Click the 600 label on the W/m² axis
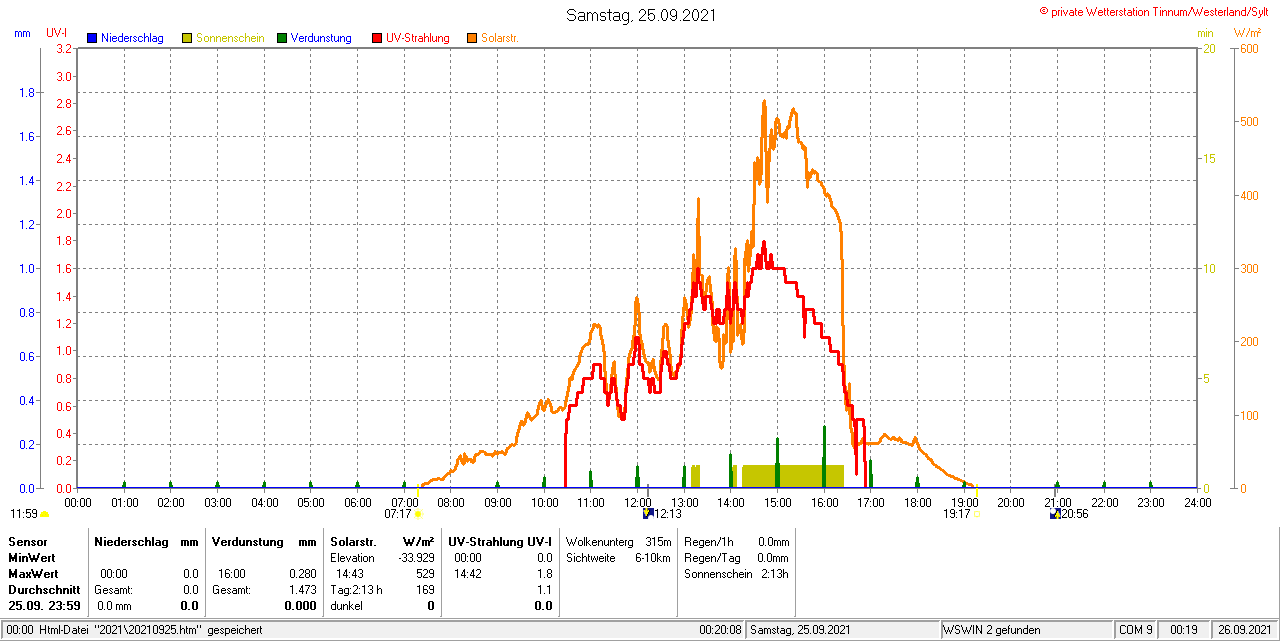The image size is (1280, 641). (1249, 49)
